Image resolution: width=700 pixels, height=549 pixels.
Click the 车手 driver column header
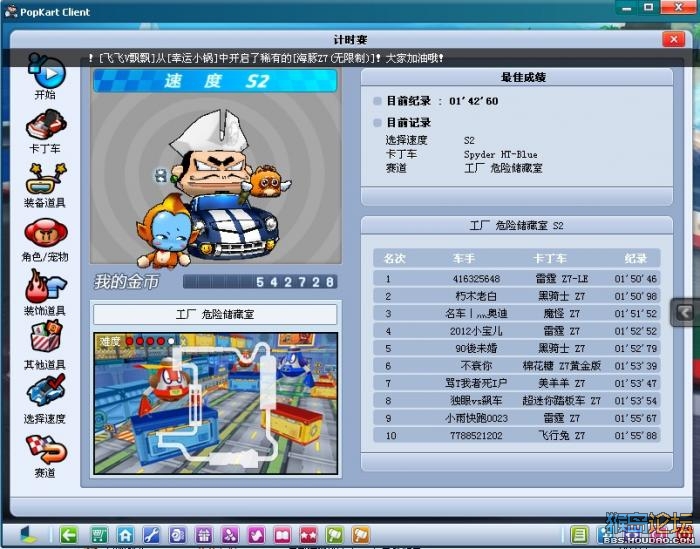(x=463, y=258)
